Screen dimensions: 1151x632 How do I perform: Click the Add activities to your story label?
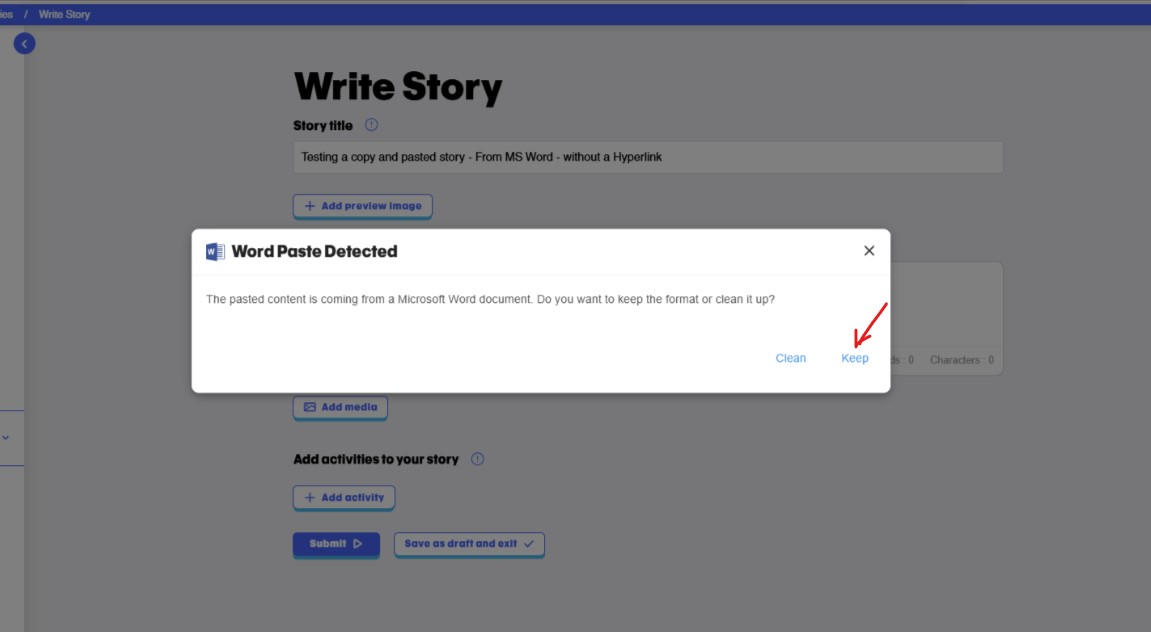coord(376,460)
